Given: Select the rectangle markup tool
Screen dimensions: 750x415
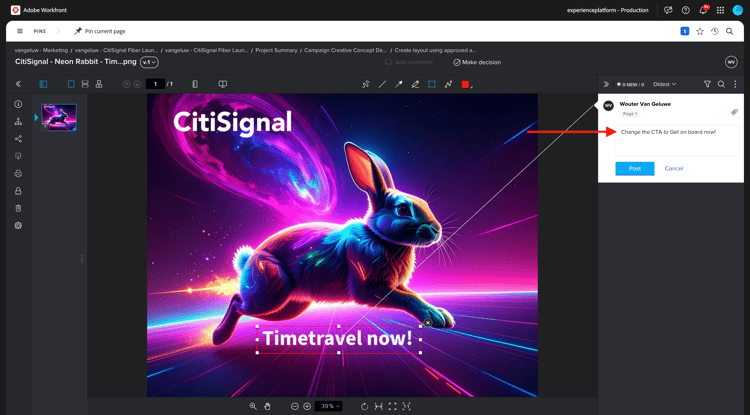Looking at the screenshot, I should tap(432, 85).
